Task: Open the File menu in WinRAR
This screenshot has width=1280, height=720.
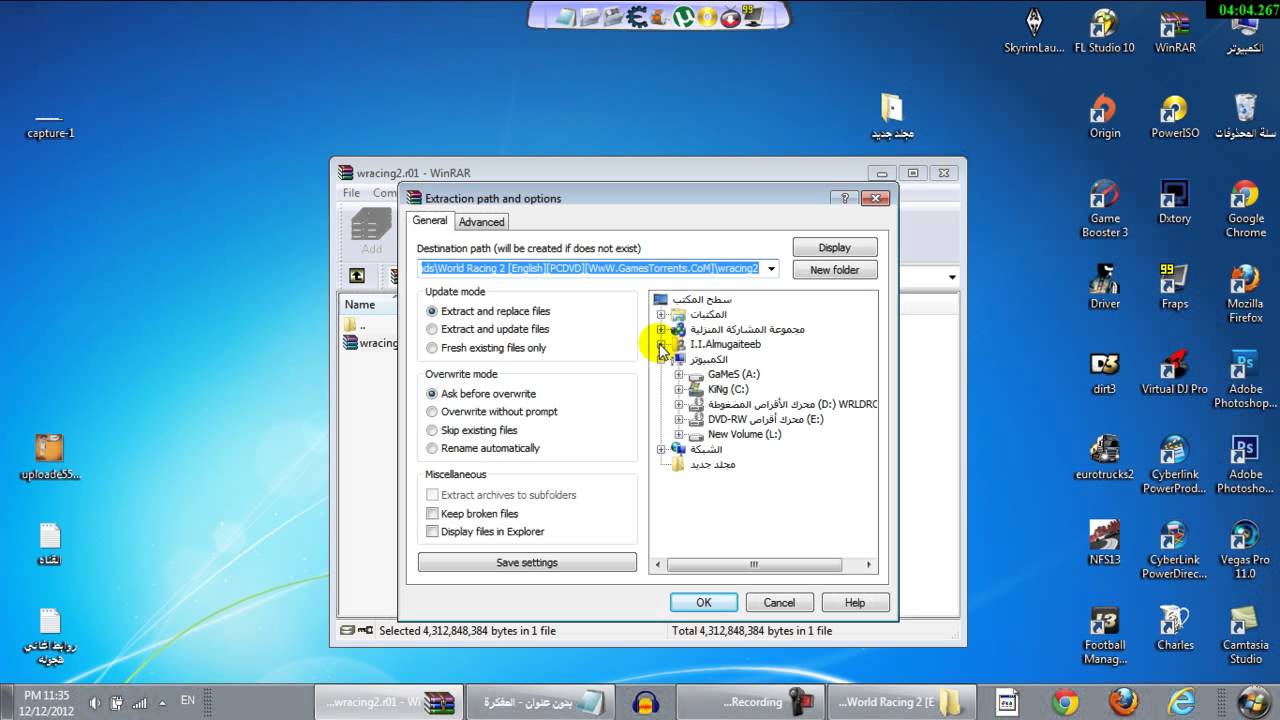Action: point(351,193)
